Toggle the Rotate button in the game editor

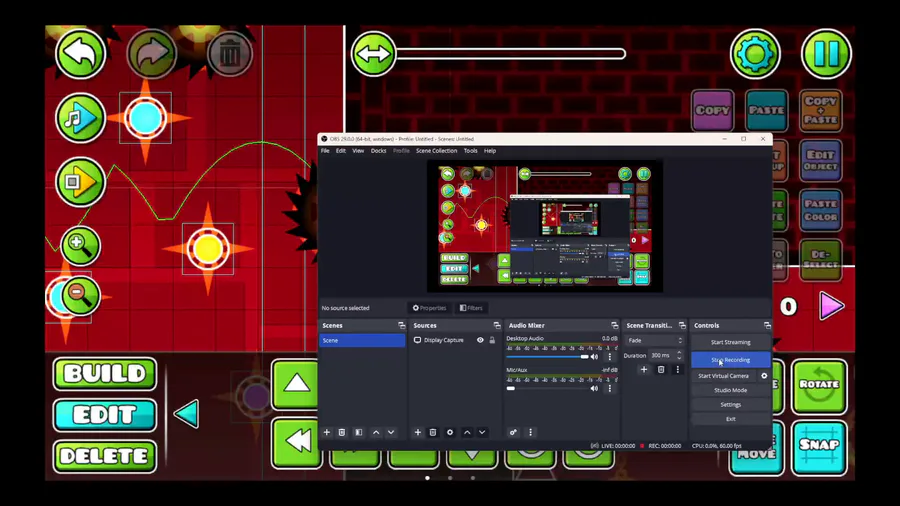coord(819,385)
